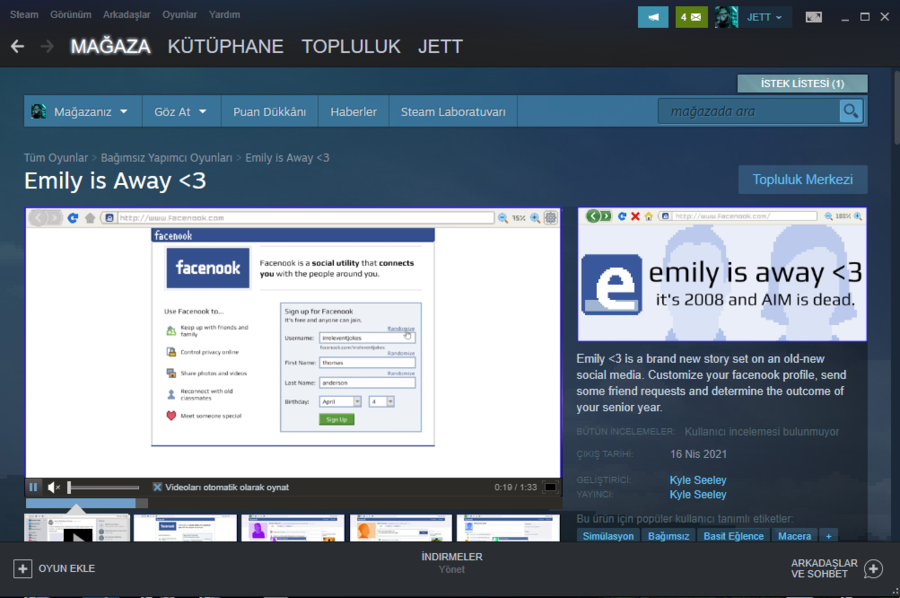Open the Göz At dropdown menu
This screenshot has height=598, width=900.
(181, 111)
